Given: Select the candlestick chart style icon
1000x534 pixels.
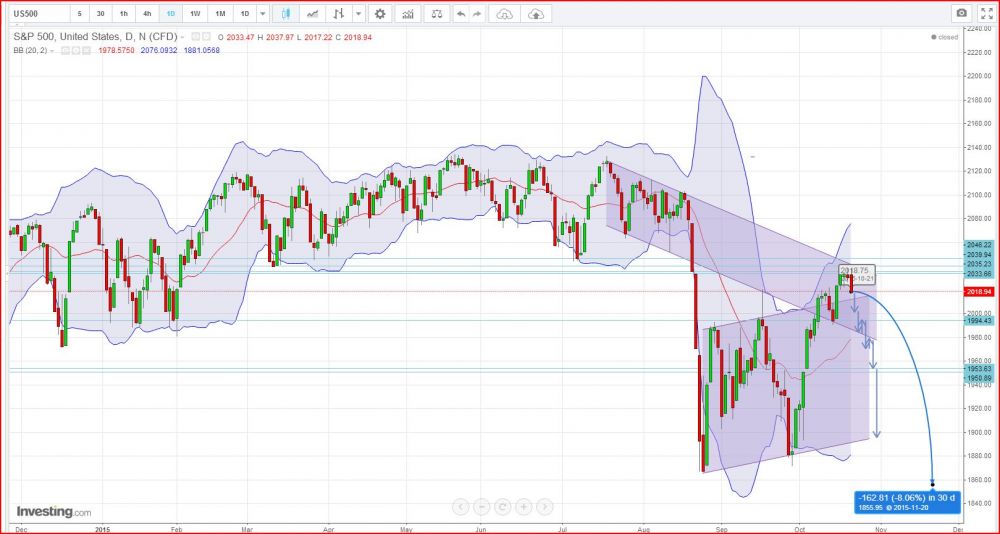Looking at the screenshot, I should click(x=286, y=13).
